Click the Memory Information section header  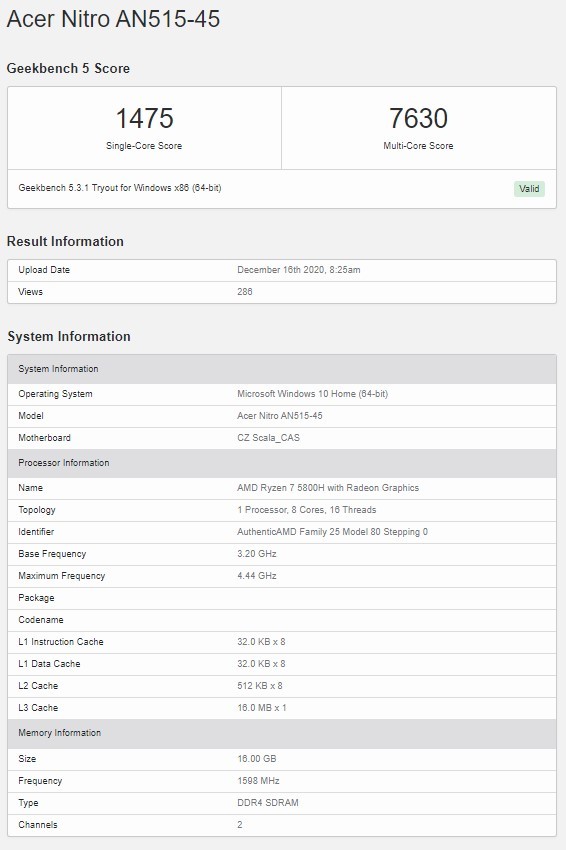[x=282, y=733]
